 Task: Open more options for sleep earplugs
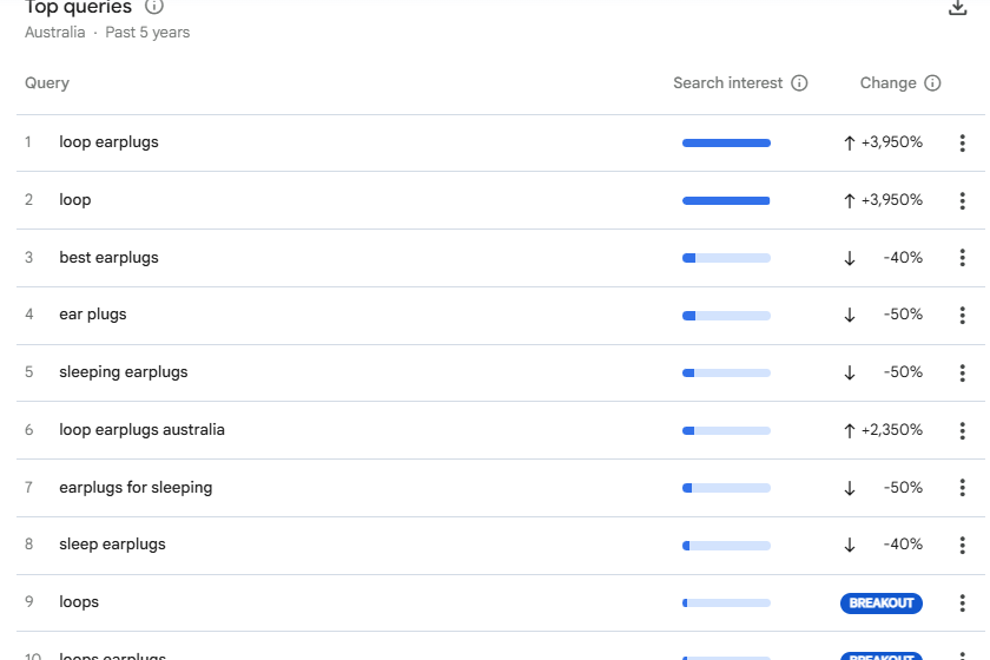(x=962, y=545)
